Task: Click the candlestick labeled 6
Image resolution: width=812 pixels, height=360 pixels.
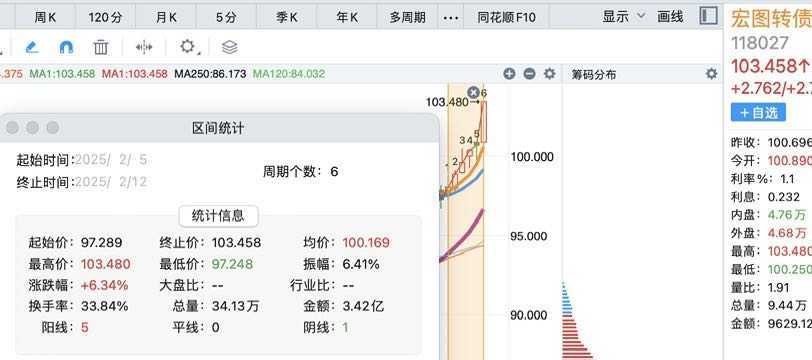Action: 484,122
